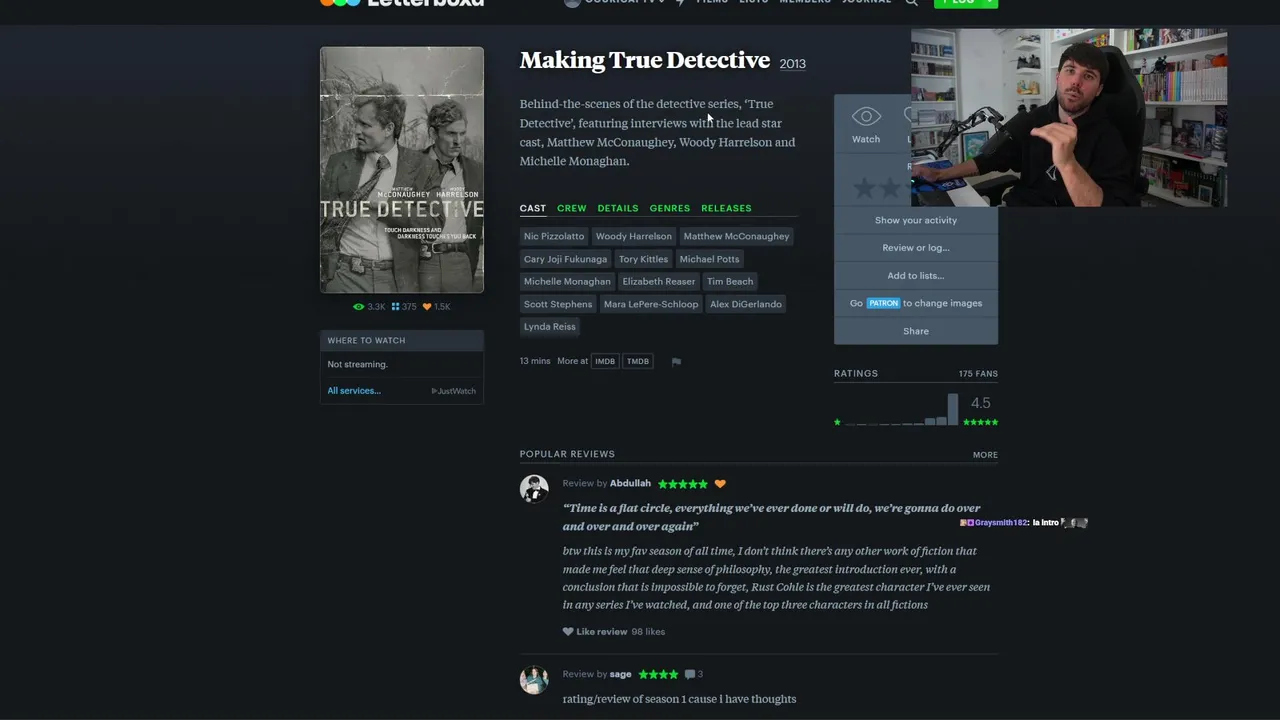This screenshot has width=1280, height=720.
Task: Click the heart icon beside Like review
Action: click(568, 632)
